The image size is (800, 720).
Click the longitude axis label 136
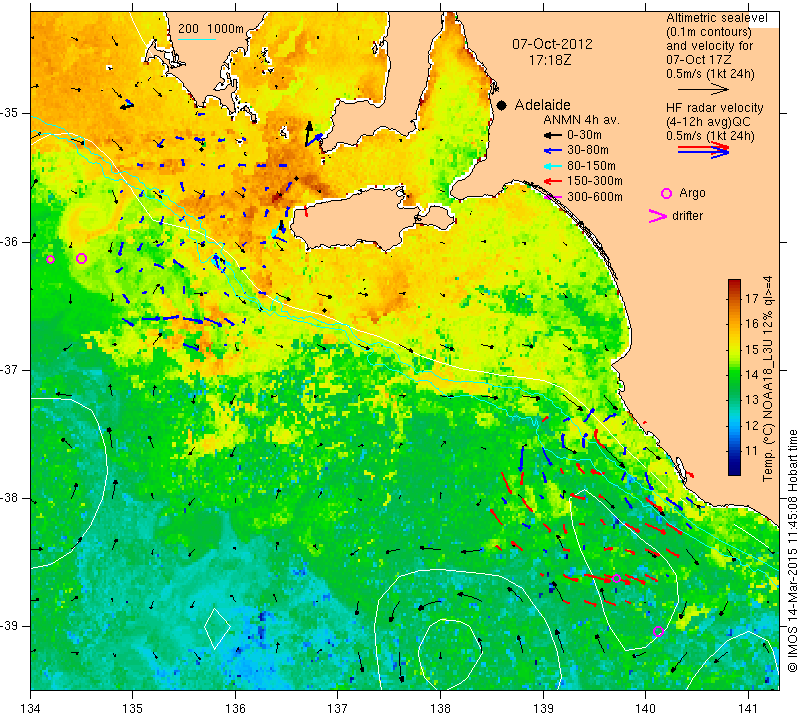click(235, 708)
